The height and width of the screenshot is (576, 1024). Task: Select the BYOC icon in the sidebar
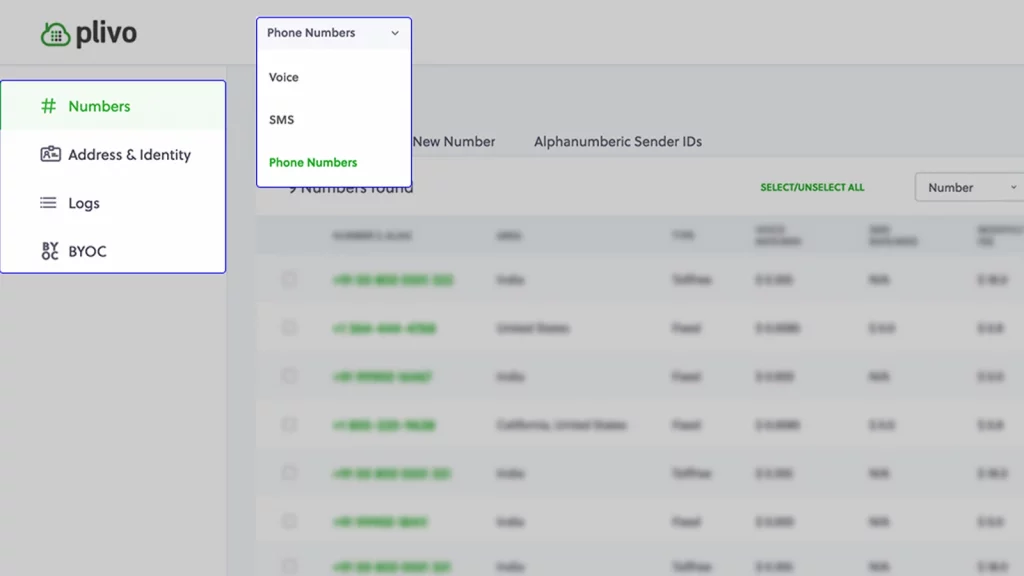pos(49,250)
